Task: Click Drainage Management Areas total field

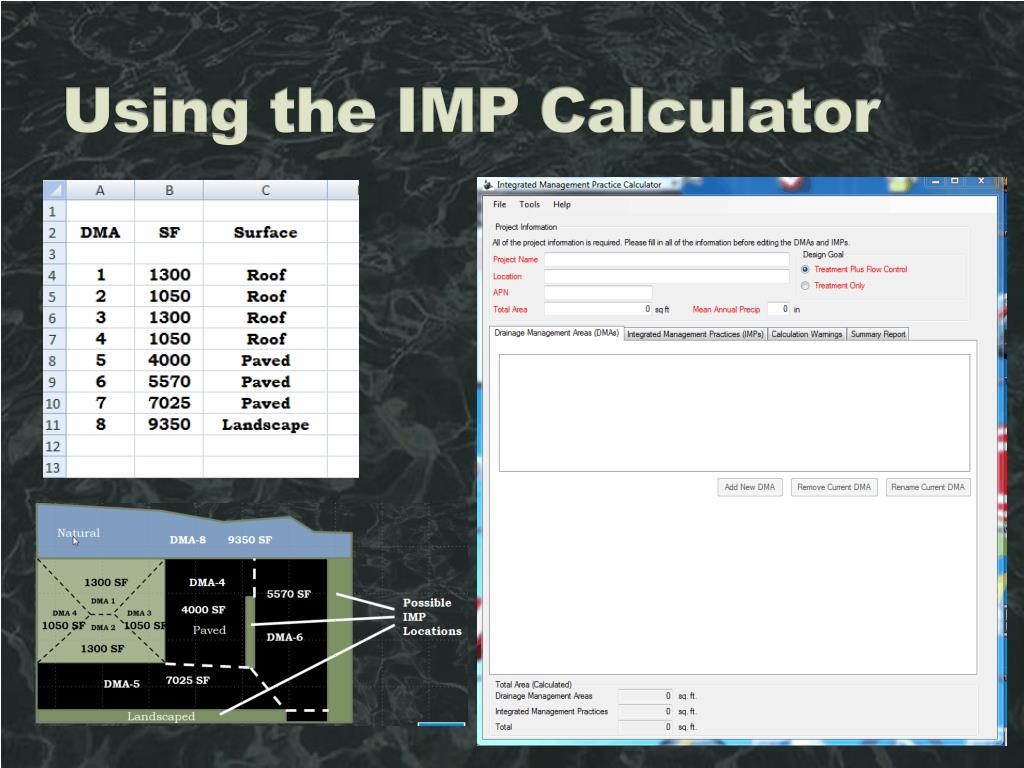Action: [645, 696]
